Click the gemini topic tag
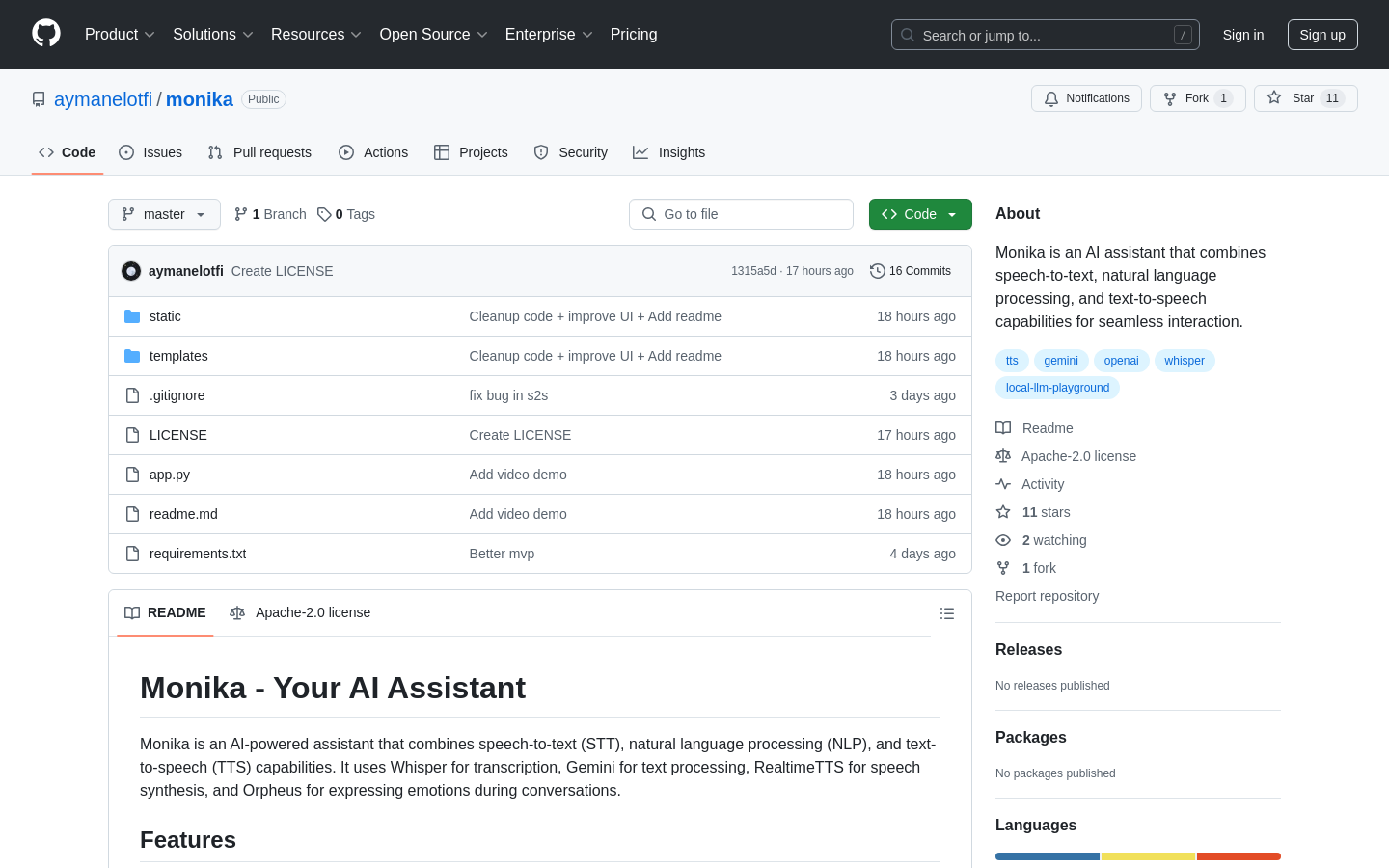The width and height of the screenshot is (1389, 868). pyautogui.click(x=1061, y=361)
